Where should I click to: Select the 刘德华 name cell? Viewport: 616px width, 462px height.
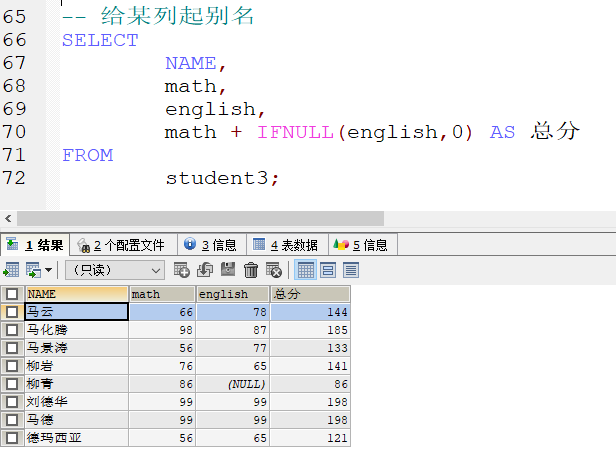[x=77, y=402]
